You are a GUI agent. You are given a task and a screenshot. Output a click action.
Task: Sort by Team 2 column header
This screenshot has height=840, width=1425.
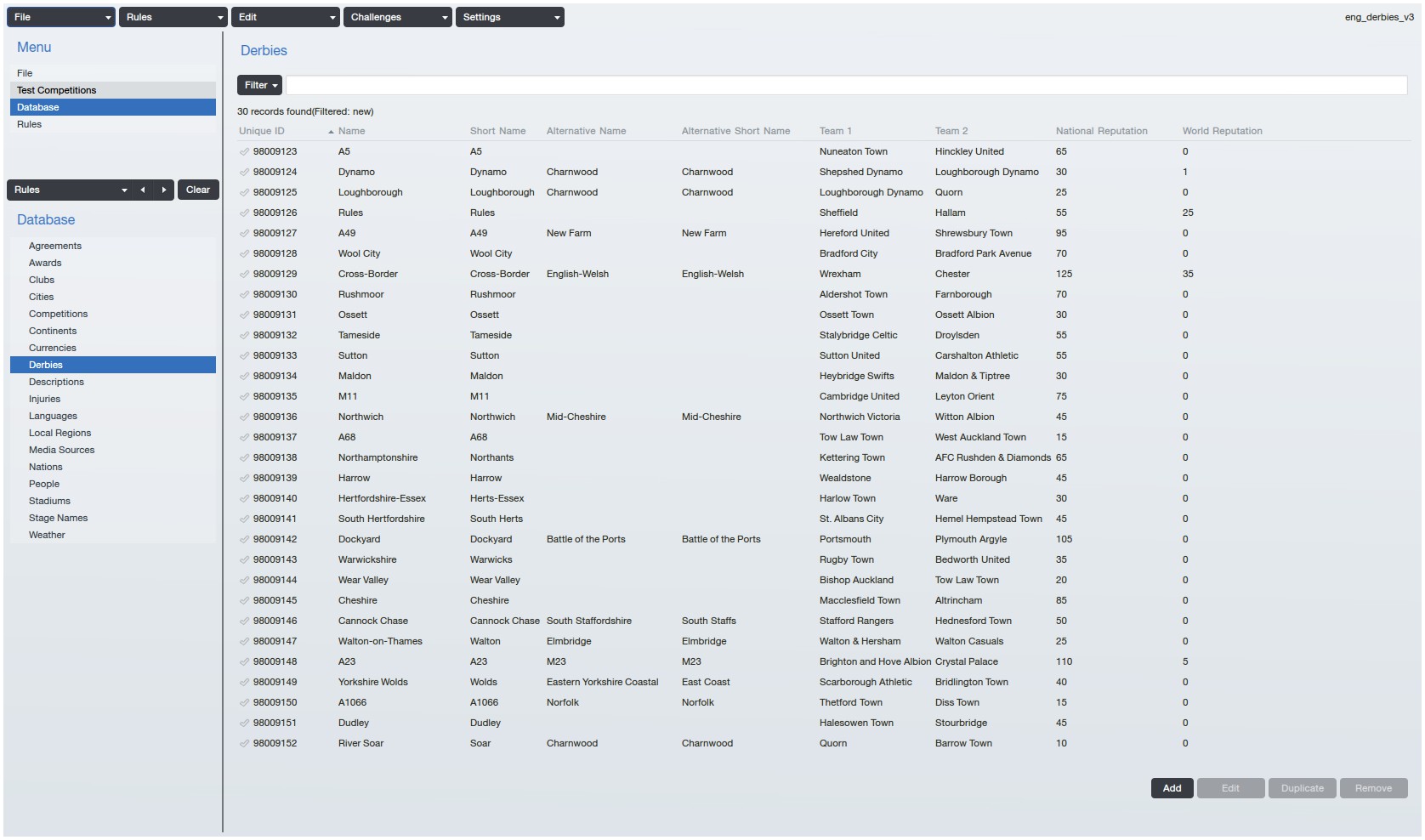pos(951,131)
